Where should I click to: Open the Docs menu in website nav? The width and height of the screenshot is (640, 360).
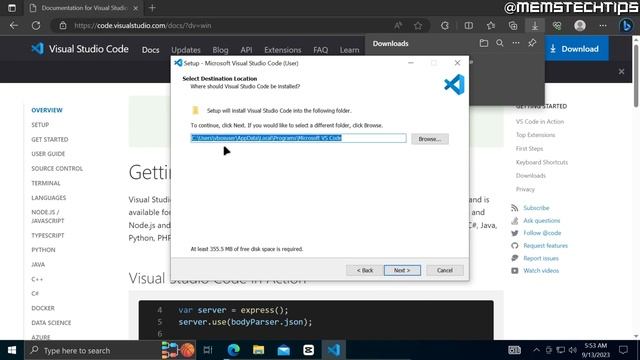pos(150,50)
